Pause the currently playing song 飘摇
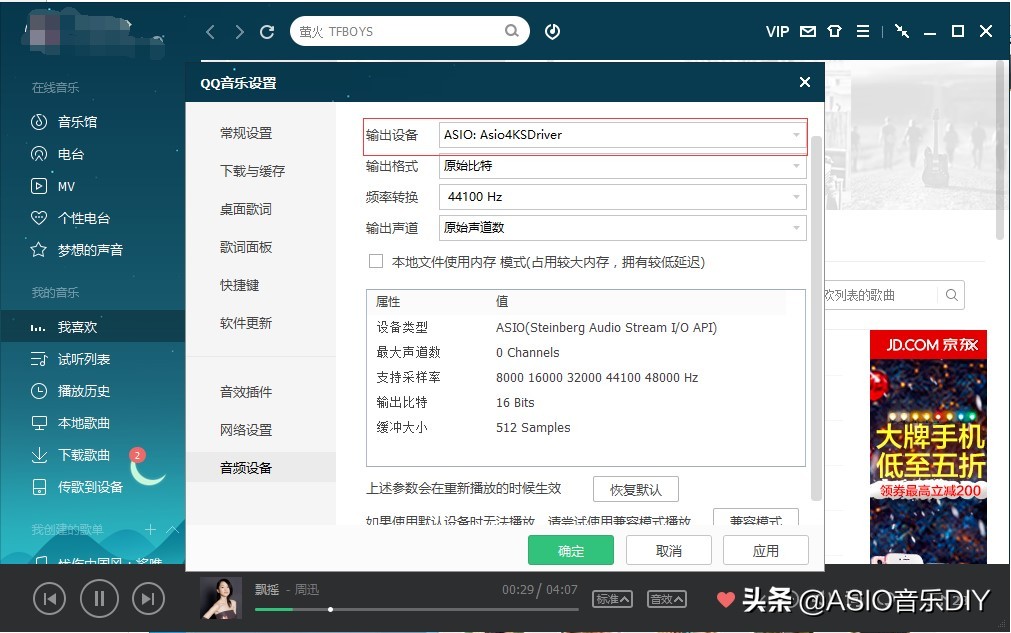The height and width of the screenshot is (633, 1011). [x=99, y=598]
